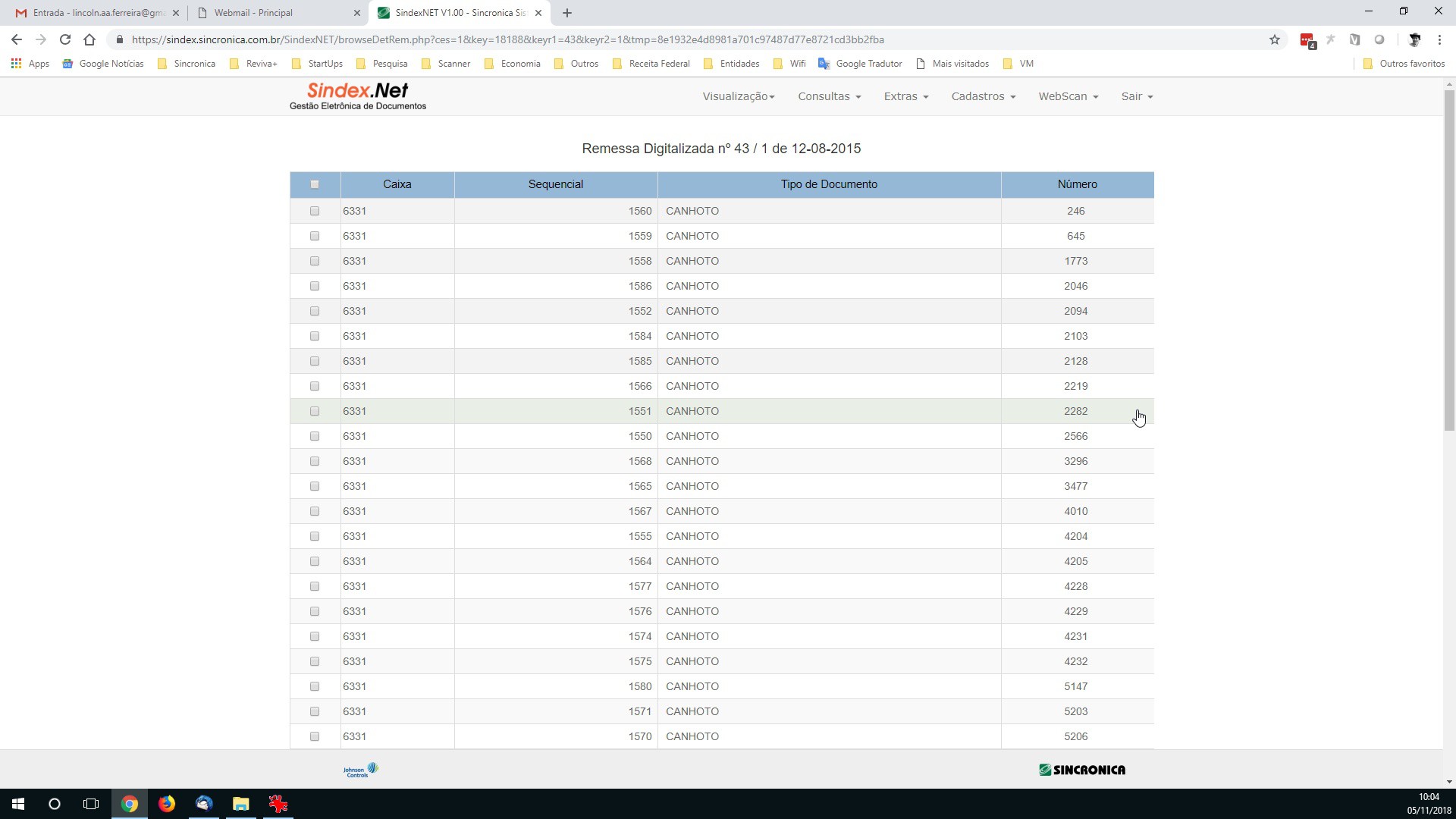The width and height of the screenshot is (1456, 819).
Task: Expand the Cadastros dropdown menu
Action: click(984, 96)
